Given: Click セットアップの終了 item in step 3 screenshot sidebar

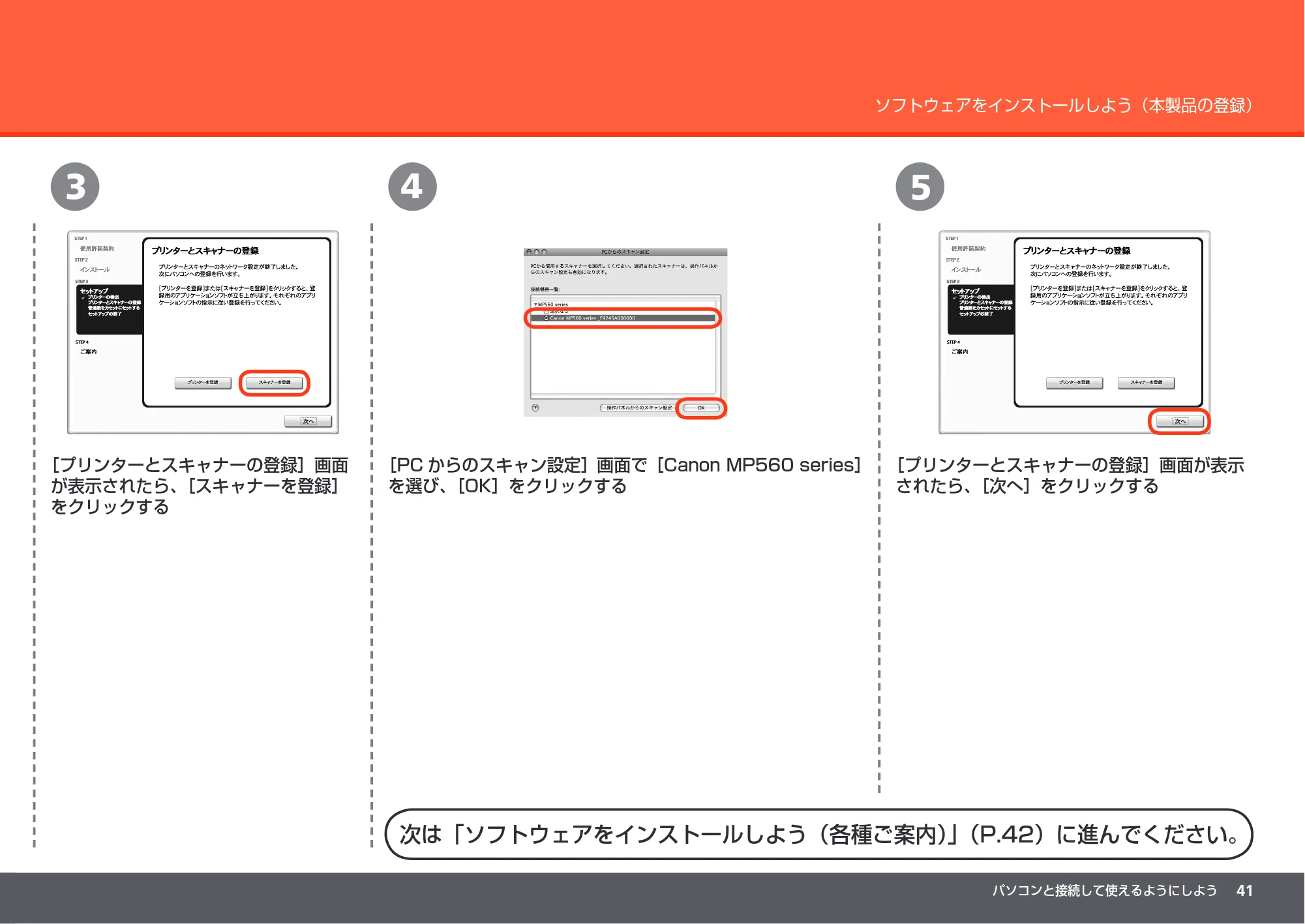Looking at the screenshot, I should point(105,314).
